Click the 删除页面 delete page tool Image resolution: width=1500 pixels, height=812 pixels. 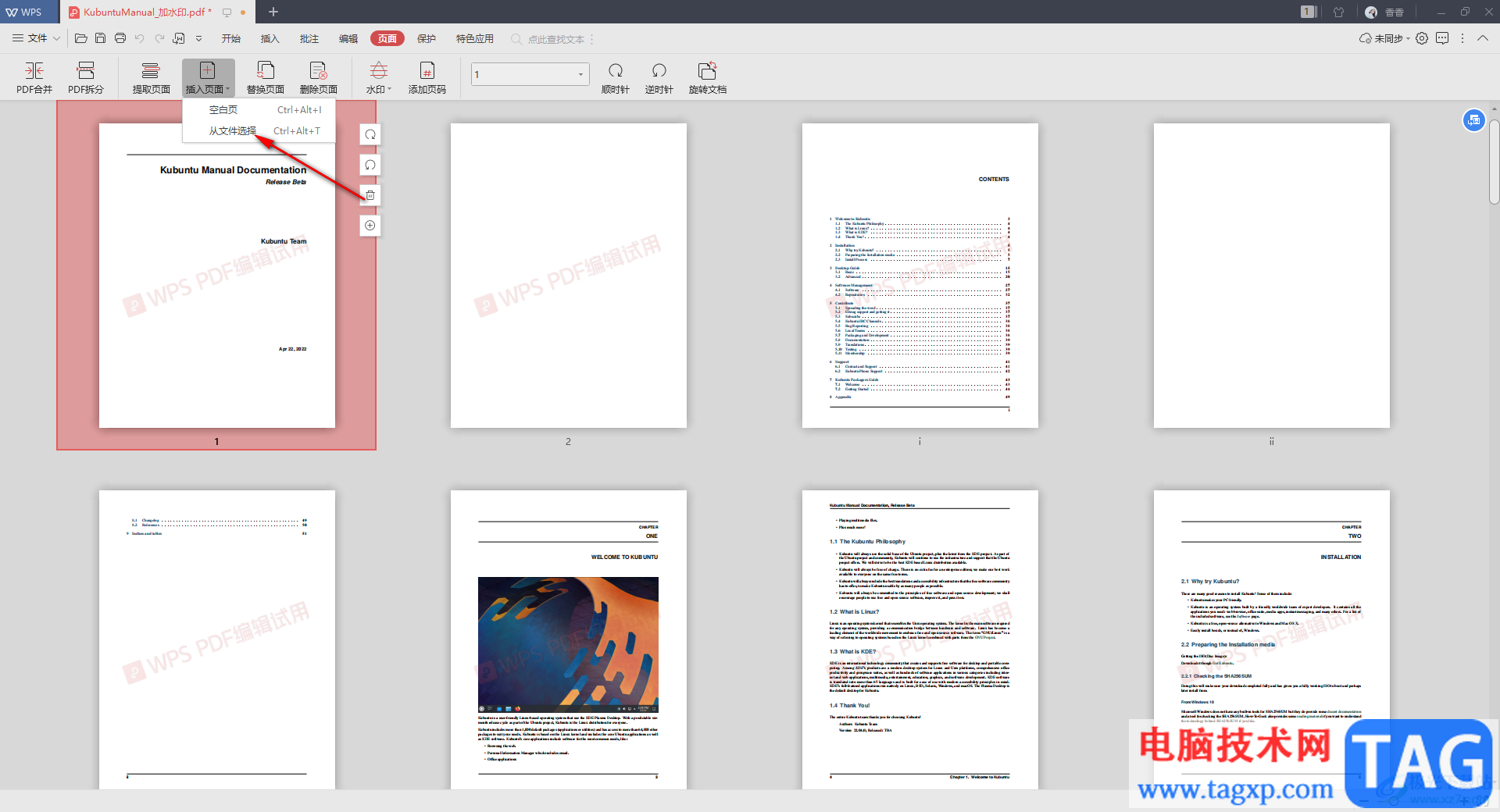point(319,77)
